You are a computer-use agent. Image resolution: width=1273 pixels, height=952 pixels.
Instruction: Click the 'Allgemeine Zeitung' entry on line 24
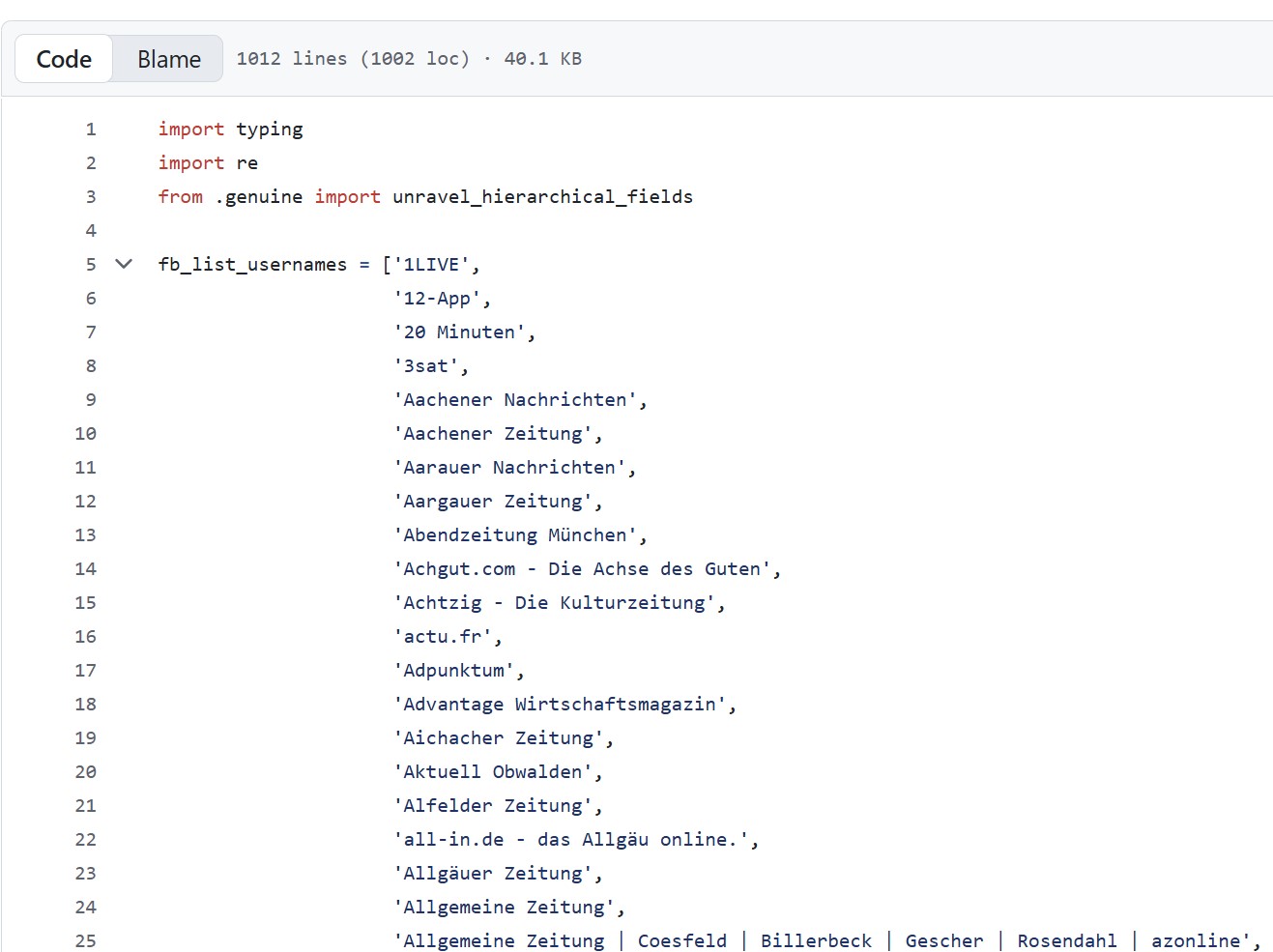[x=504, y=908]
